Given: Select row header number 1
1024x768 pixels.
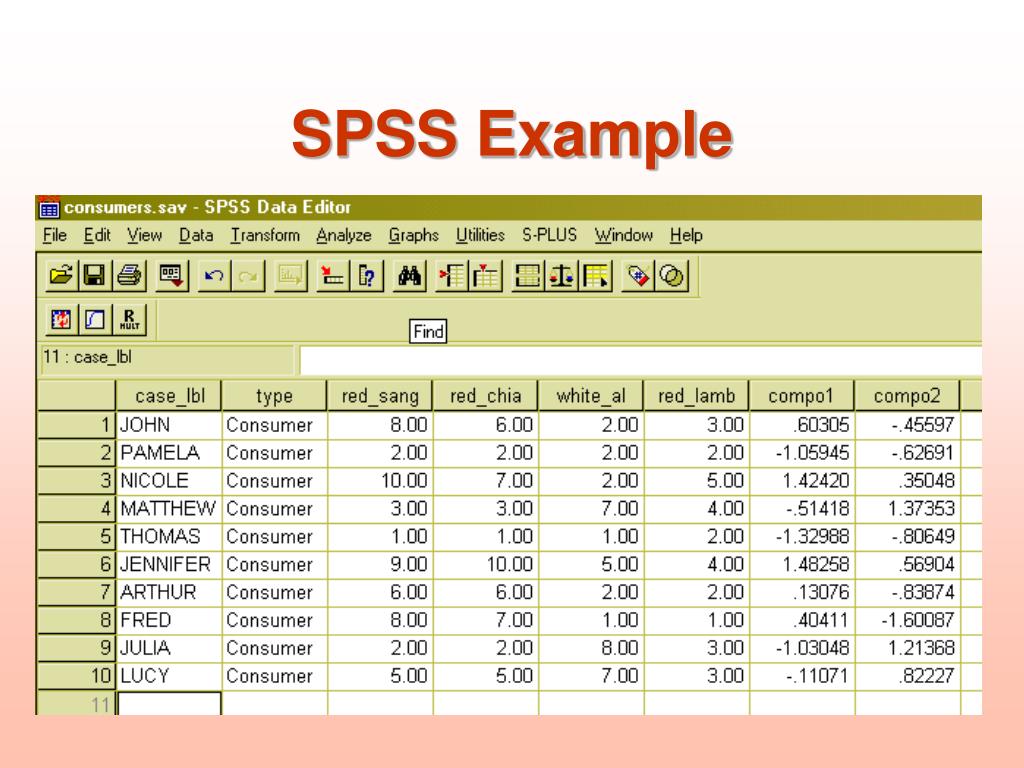Looking at the screenshot, I should coord(77,424).
